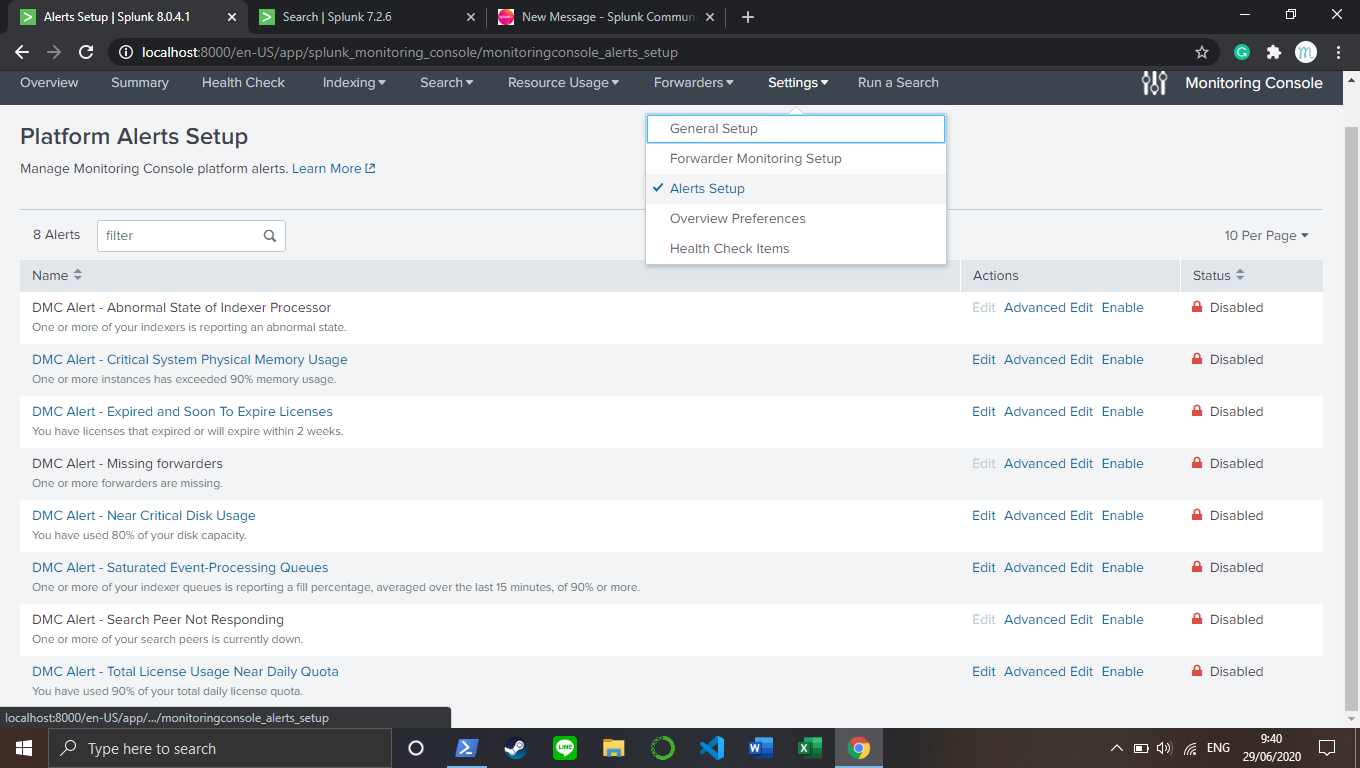
Task: Open Run a Search in navigation bar
Action: click(x=898, y=83)
